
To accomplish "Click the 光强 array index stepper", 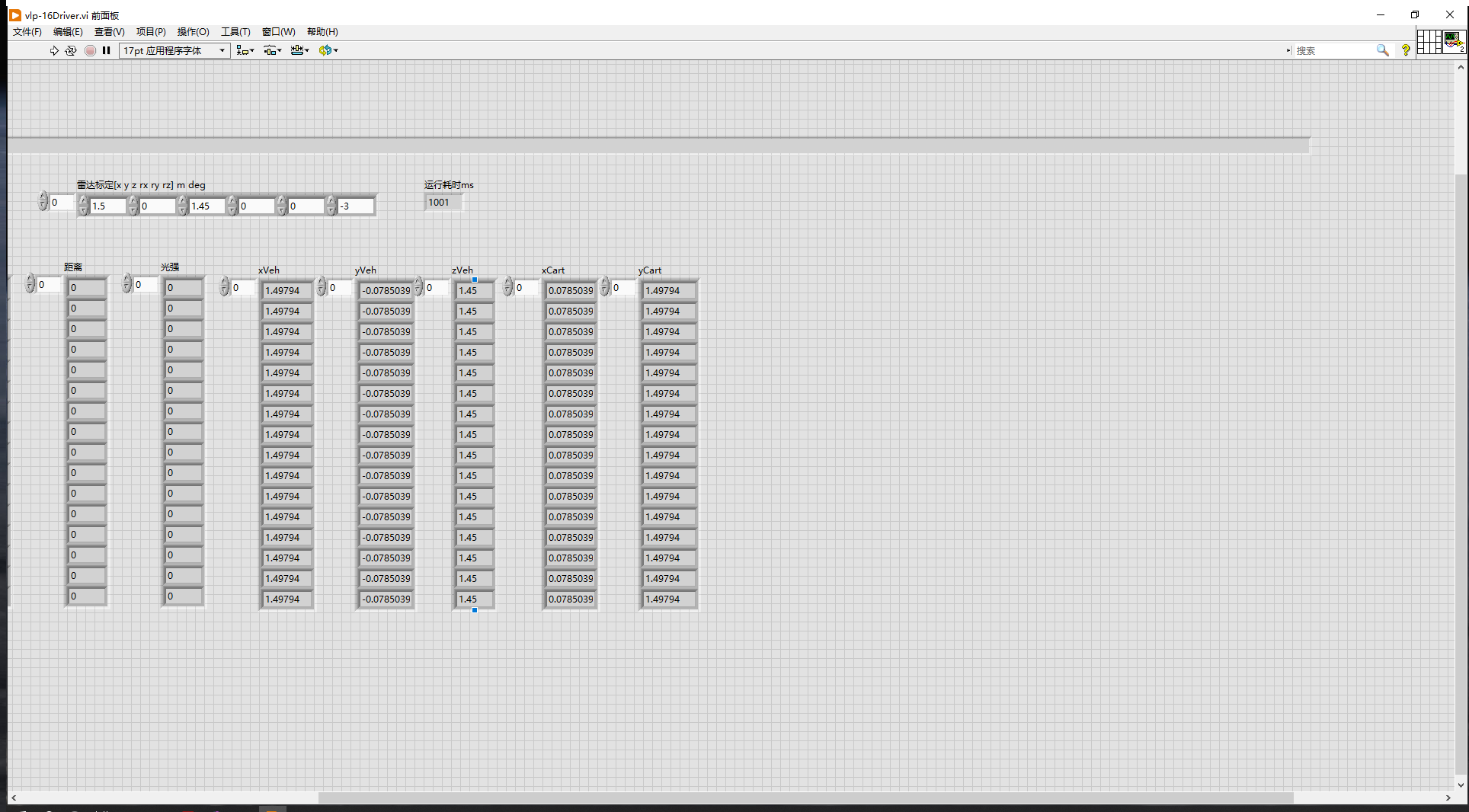I will [126, 284].
